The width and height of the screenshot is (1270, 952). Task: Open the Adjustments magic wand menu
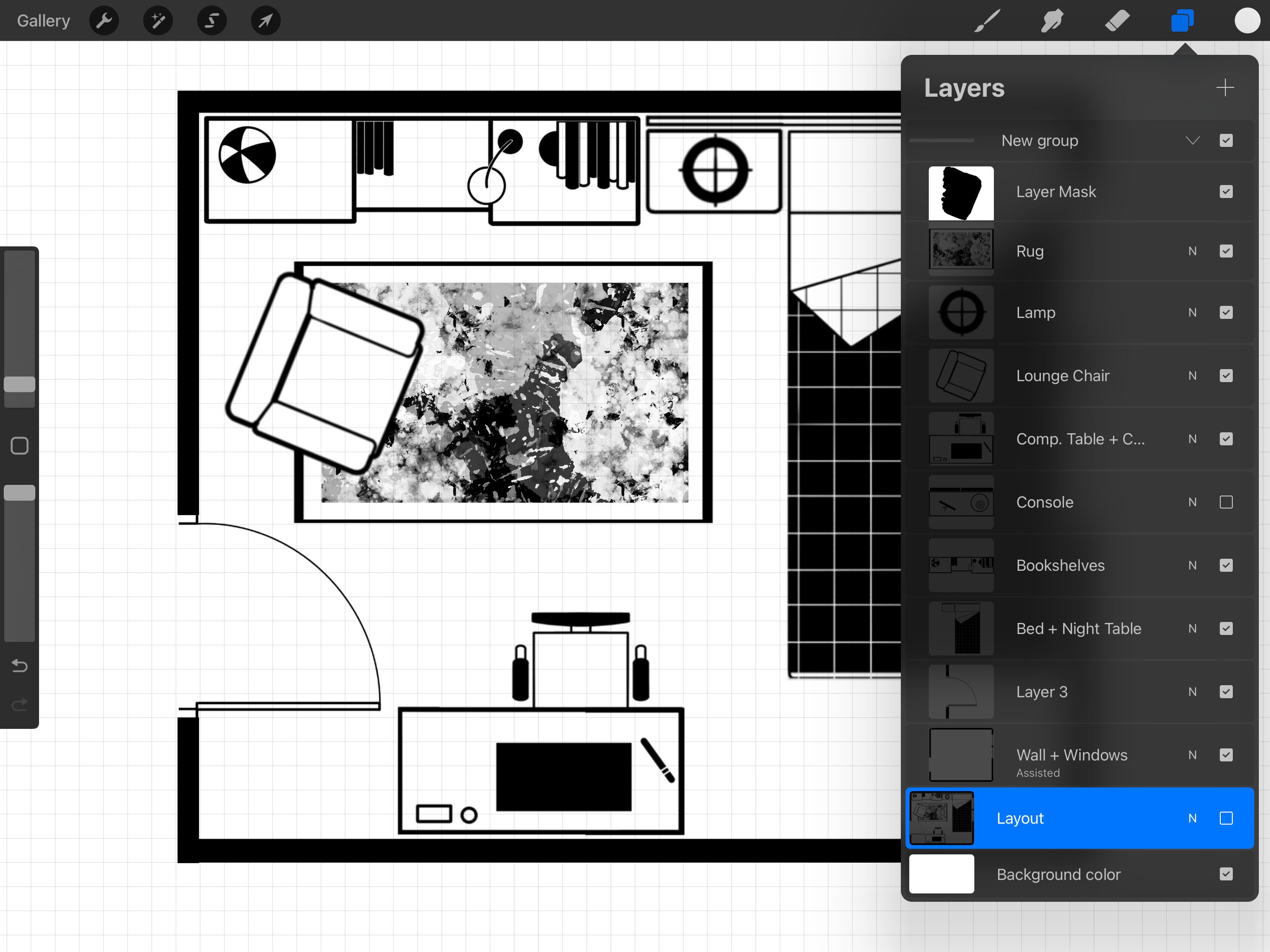[x=157, y=20]
